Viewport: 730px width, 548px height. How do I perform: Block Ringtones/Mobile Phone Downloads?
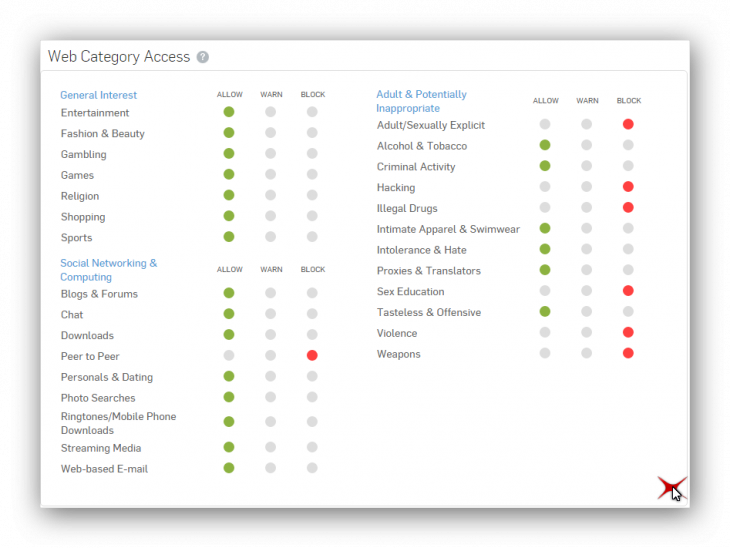312,422
